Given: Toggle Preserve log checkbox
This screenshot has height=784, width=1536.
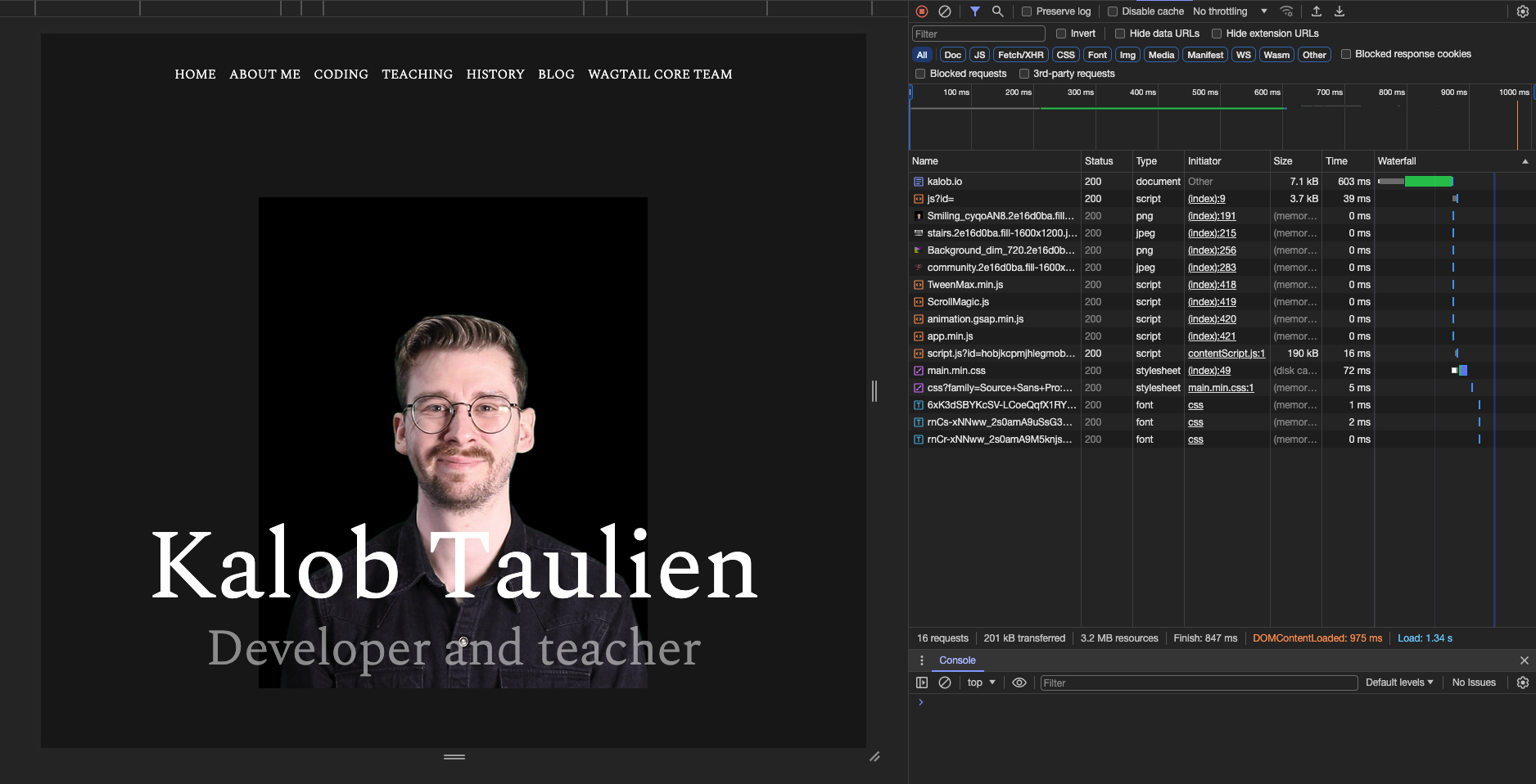Looking at the screenshot, I should click(x=1027, y=11).
